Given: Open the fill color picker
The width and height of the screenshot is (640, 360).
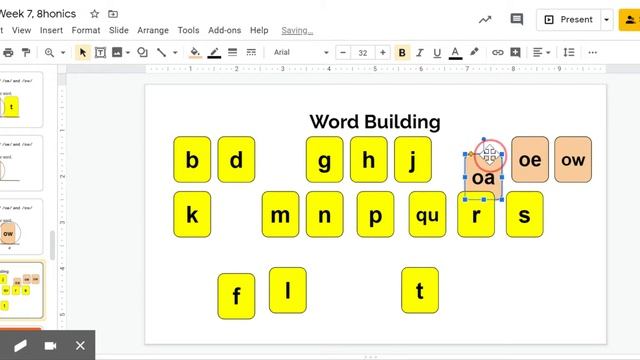Looking at the screenshot, I should coord(195,53).
